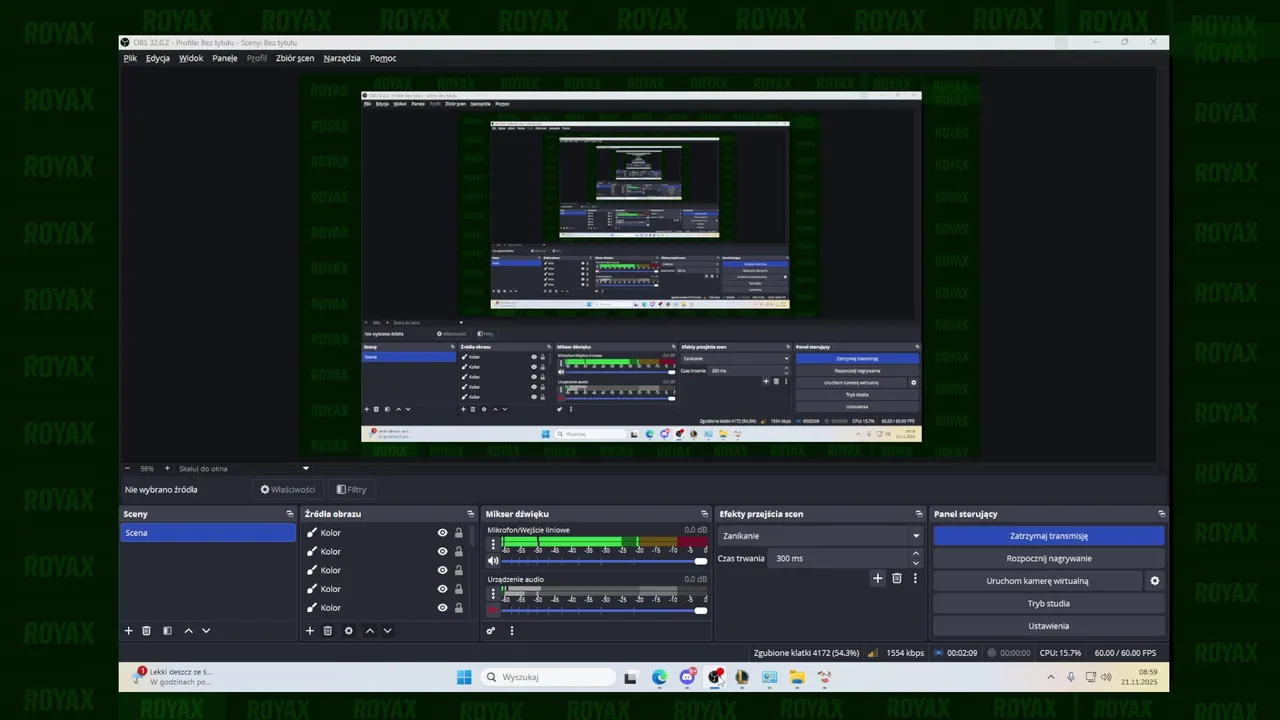Image resolution: width=1280 pixels, height=720 pixels.
Task: Pop out the Efekty przejścia scen panel
Action: 919,514
